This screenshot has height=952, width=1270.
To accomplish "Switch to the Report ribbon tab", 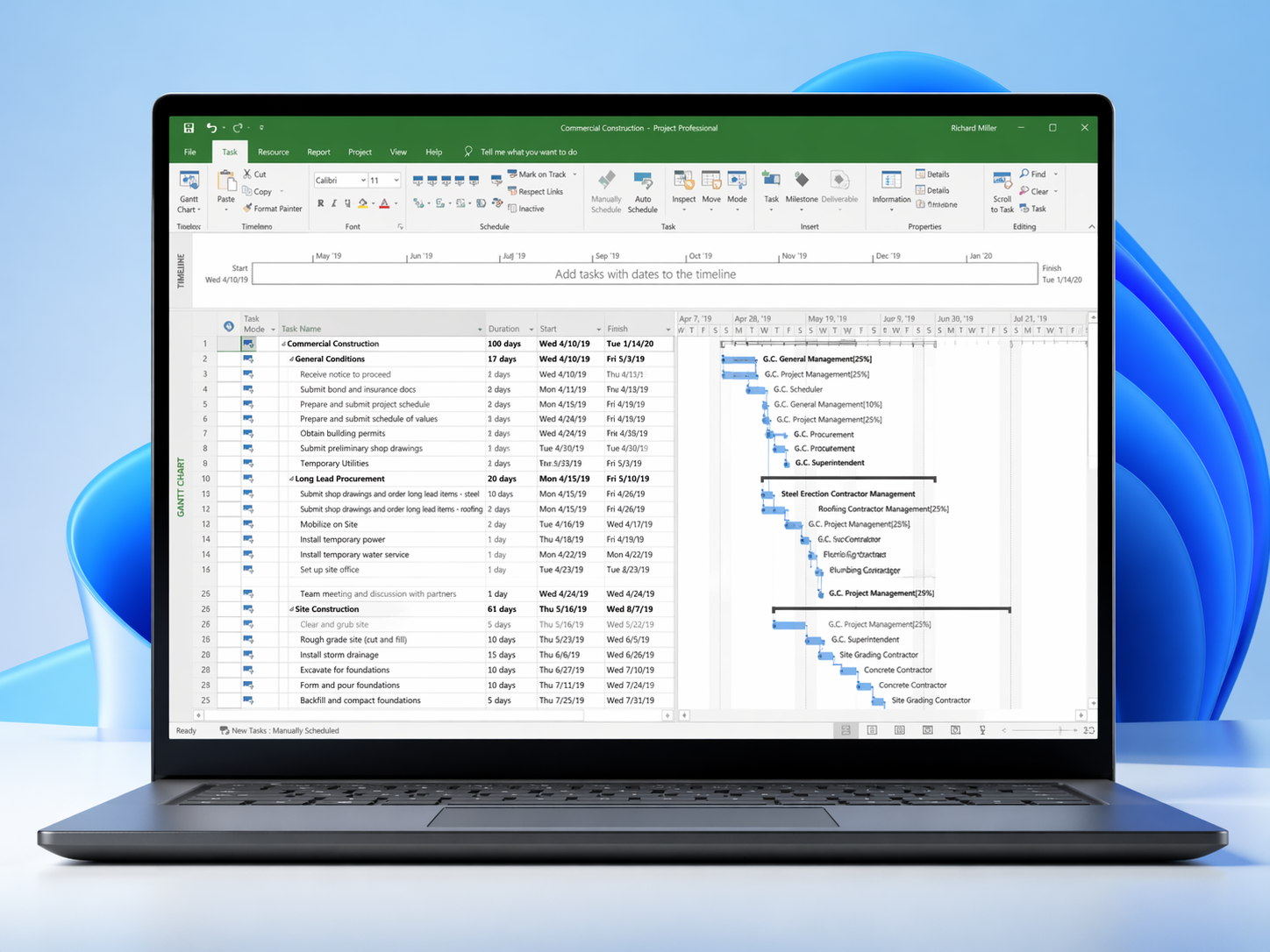I will 318,153.
